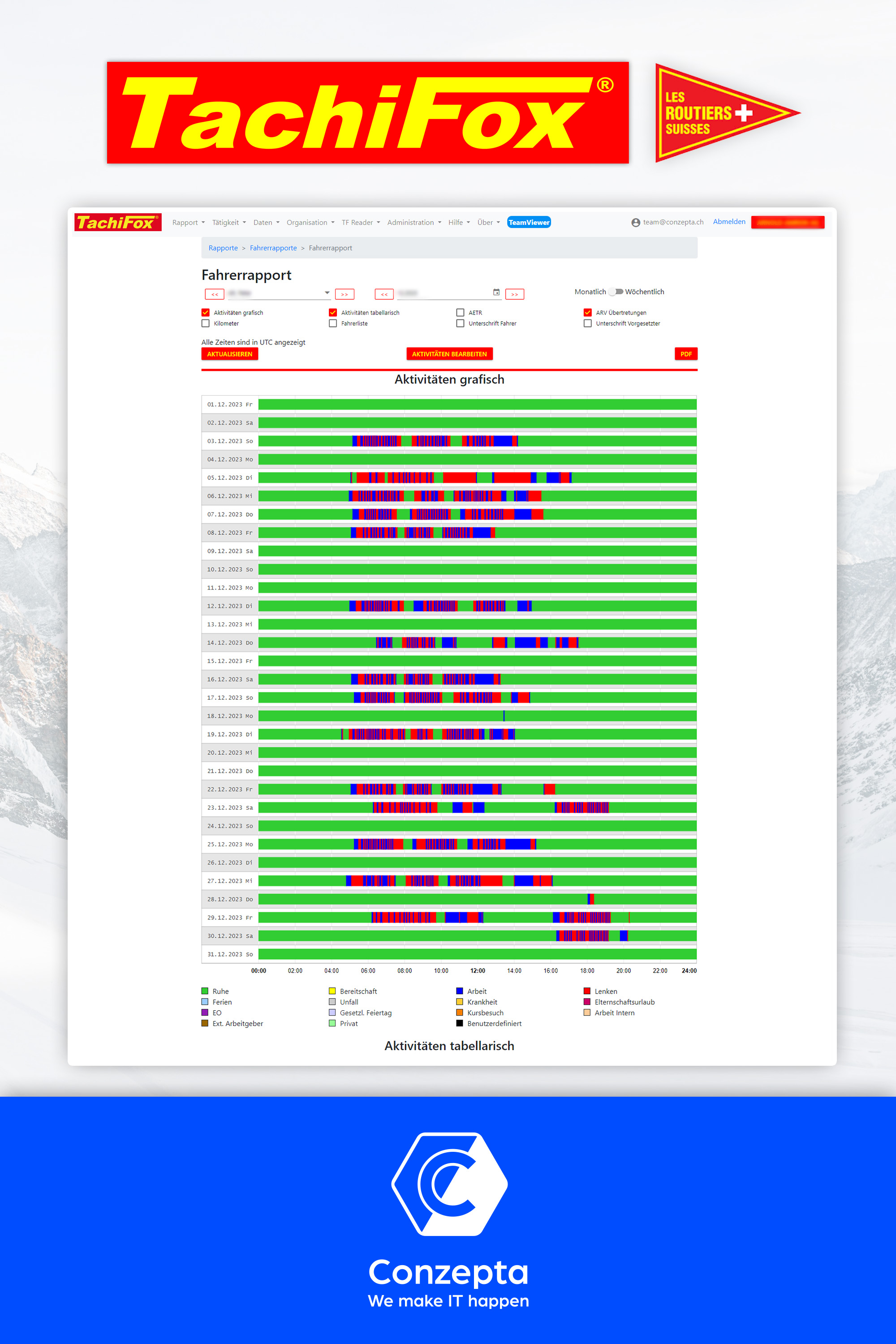Viewport: 896px width, 1344px height.
Task: Uncheck ARV Übertretungen checkbox
Action: pos(587,313)
